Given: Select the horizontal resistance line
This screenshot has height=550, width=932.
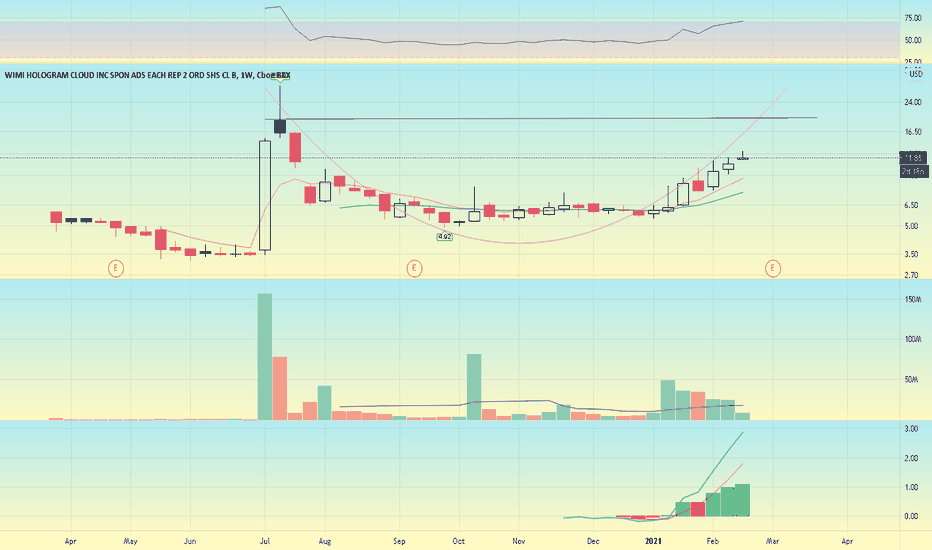Looking at the screenshot, I should 541,118.
